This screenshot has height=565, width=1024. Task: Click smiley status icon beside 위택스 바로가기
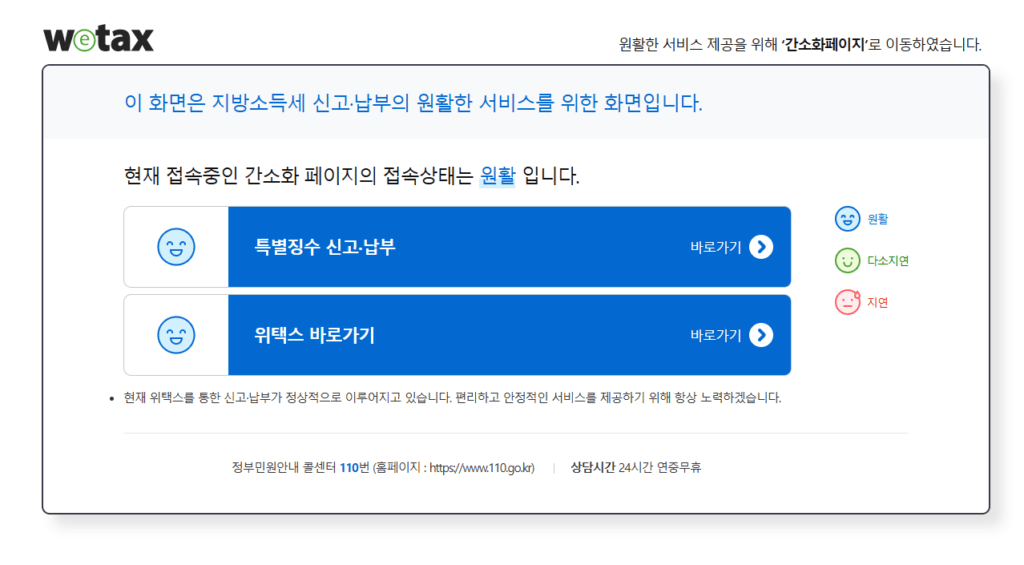176,335
